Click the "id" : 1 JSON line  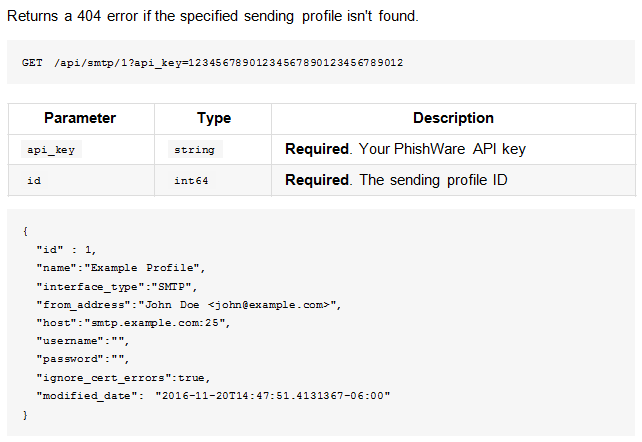(66, 250)
